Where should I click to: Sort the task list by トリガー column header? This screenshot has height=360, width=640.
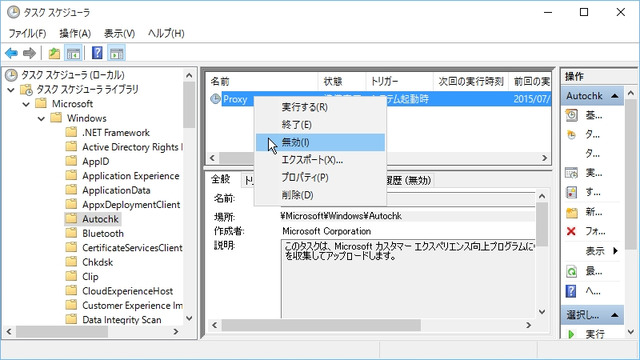[x=399, y=82]
